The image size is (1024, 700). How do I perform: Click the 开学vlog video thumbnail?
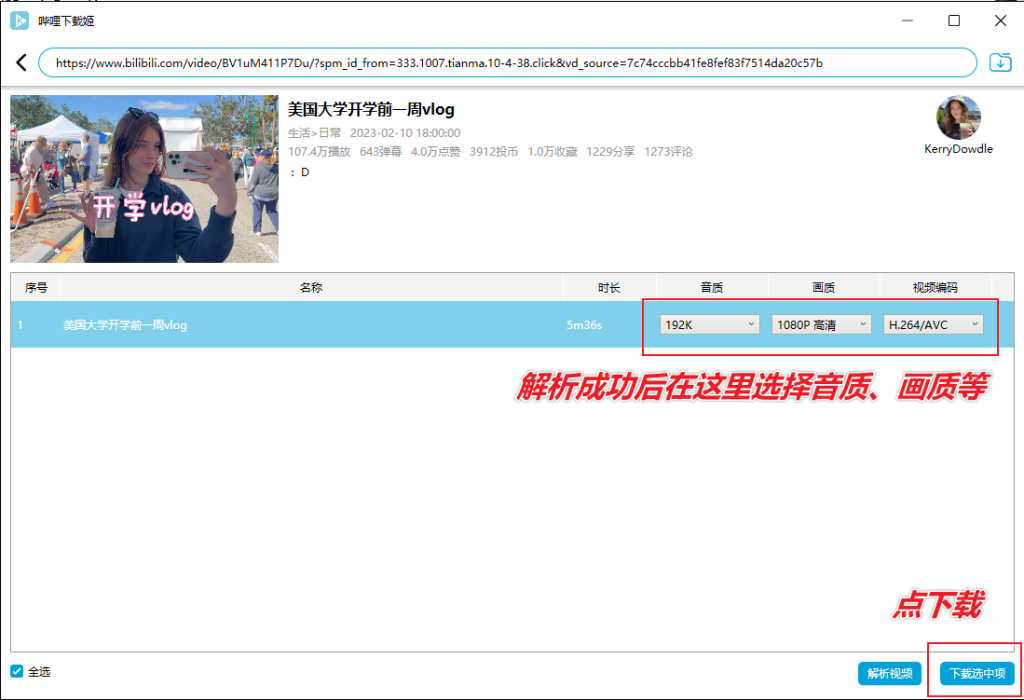(x=144, y=180)
